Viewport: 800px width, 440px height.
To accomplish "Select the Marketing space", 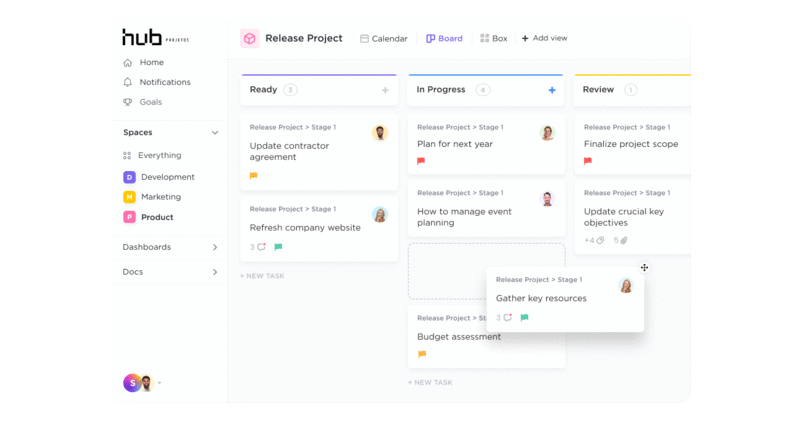I will click(x=160, y=197).
